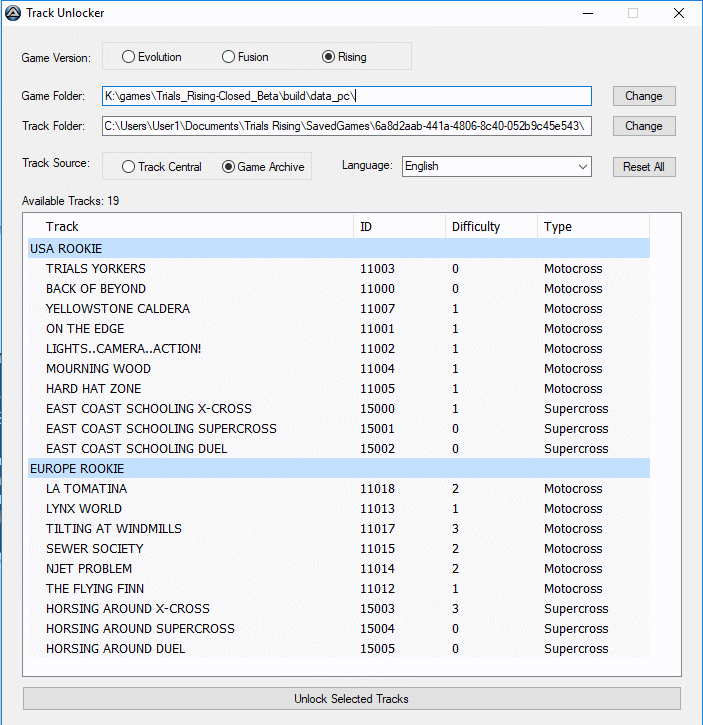Close the Track Unlocker window
703x725 pixels.
click(679, 13)
